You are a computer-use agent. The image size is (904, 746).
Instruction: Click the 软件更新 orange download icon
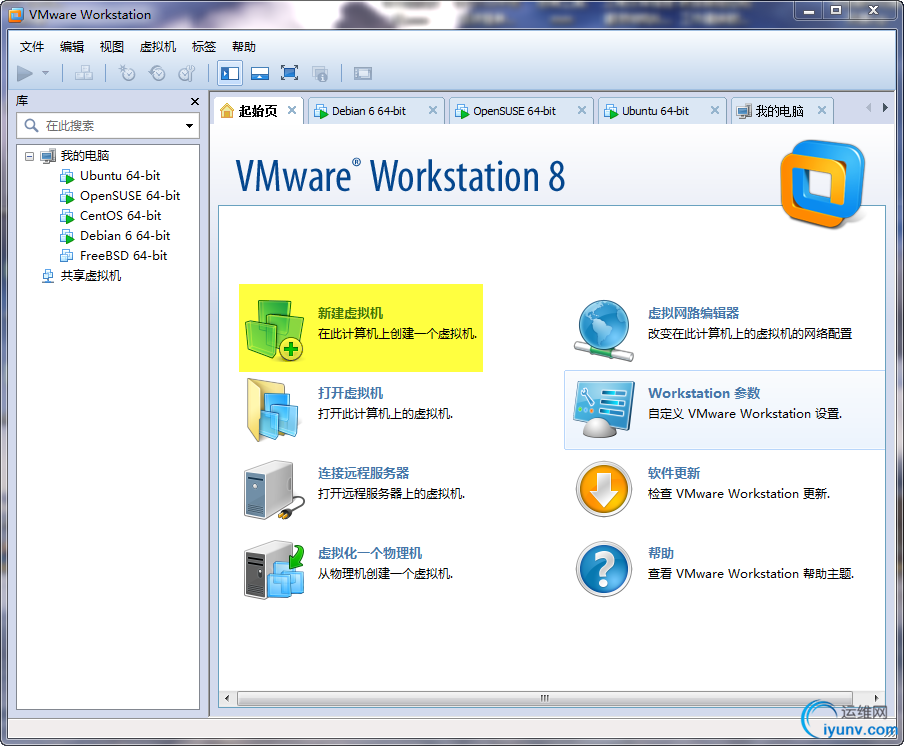coord(604,489)
